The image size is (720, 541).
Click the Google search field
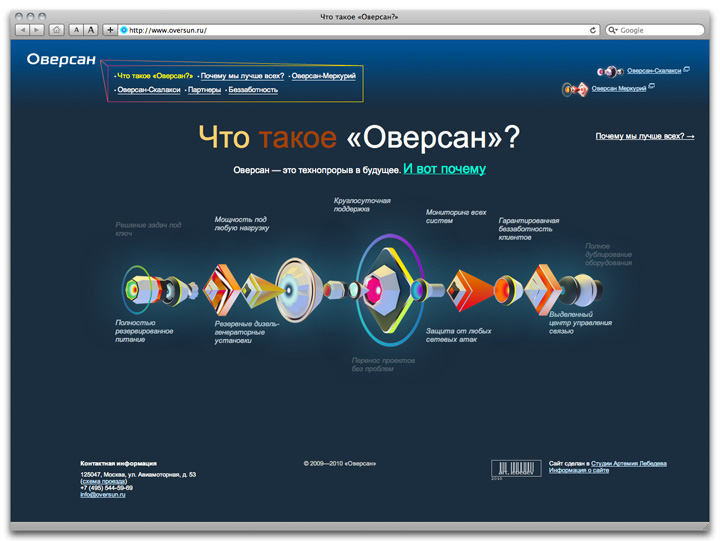(x=658, y=30)
